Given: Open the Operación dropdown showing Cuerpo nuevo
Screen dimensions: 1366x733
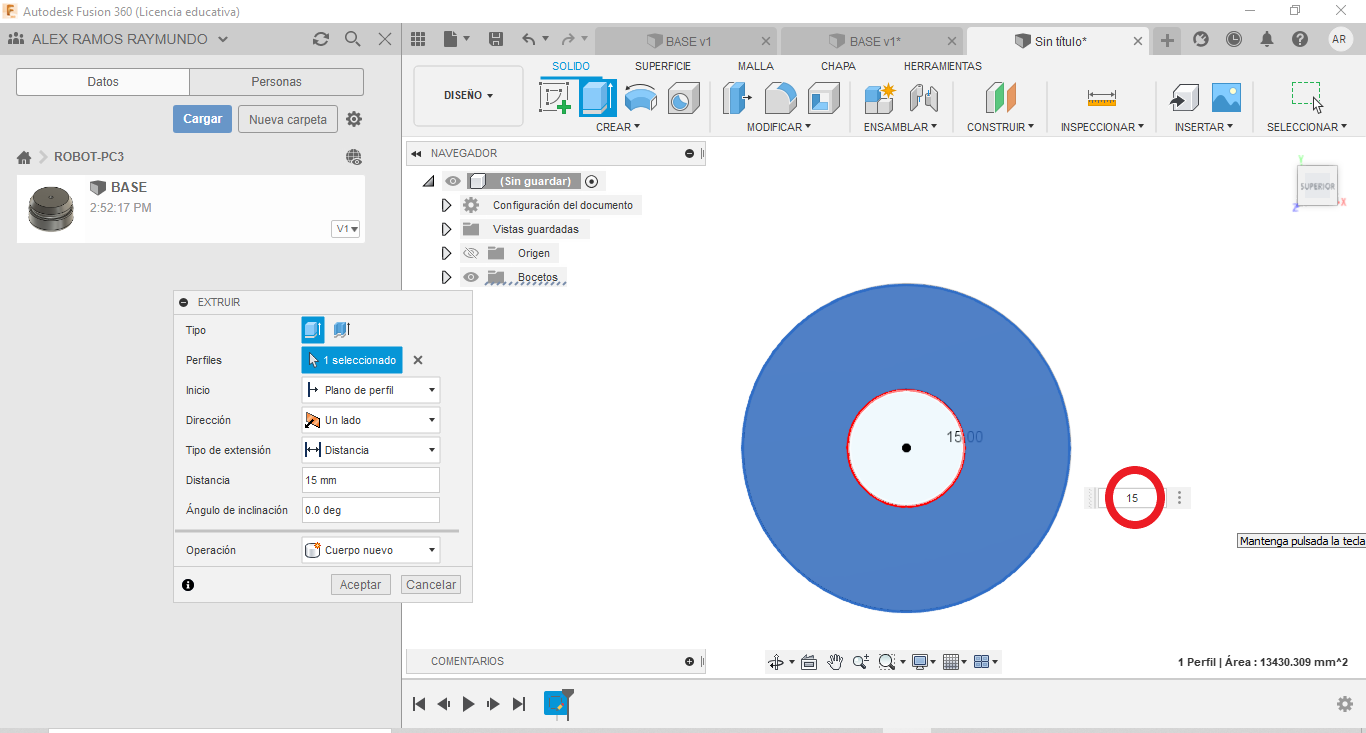Looking at the screenshot, I should 370,550.
